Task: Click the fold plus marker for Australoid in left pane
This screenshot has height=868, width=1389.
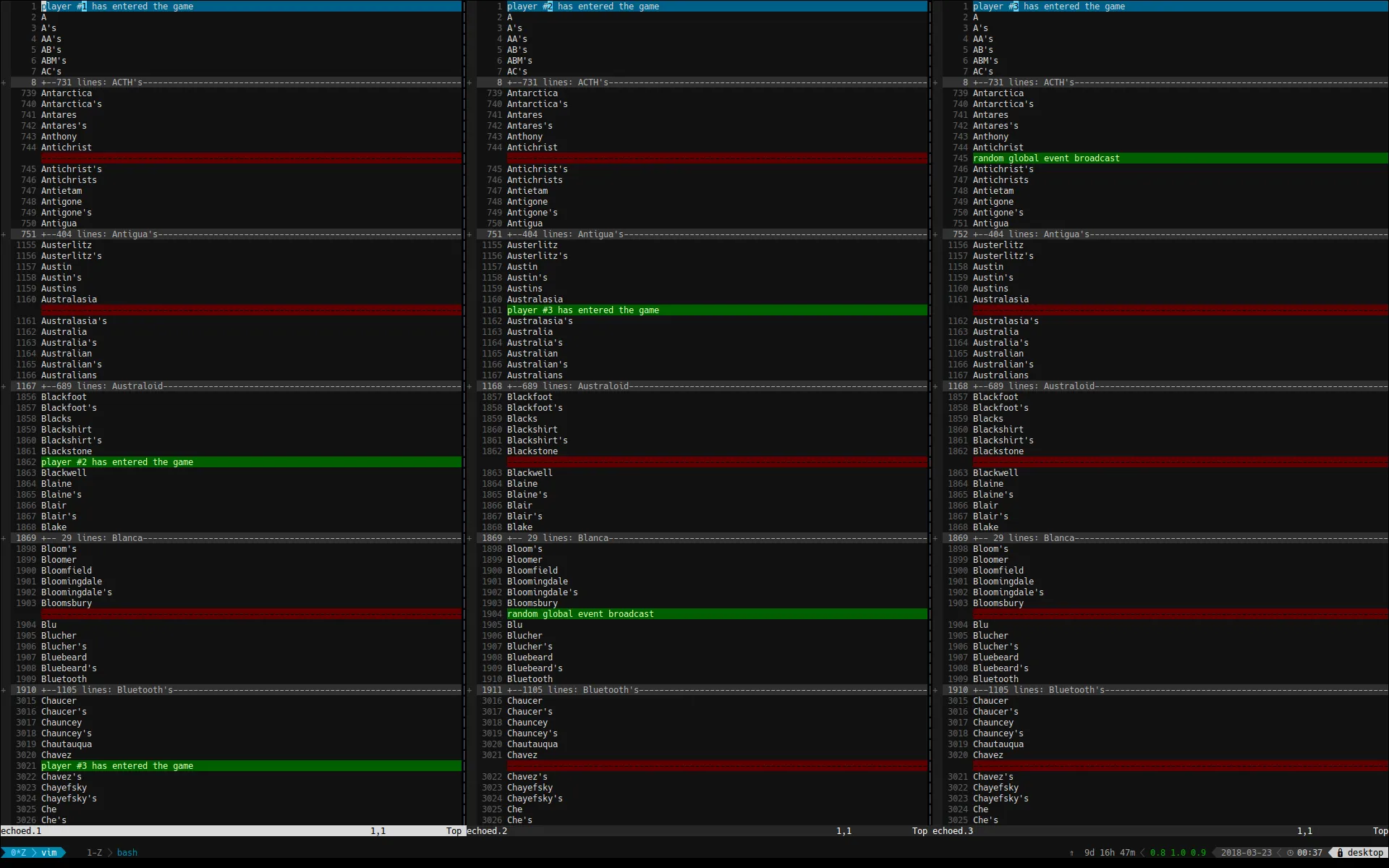Action: click(4, 386)
